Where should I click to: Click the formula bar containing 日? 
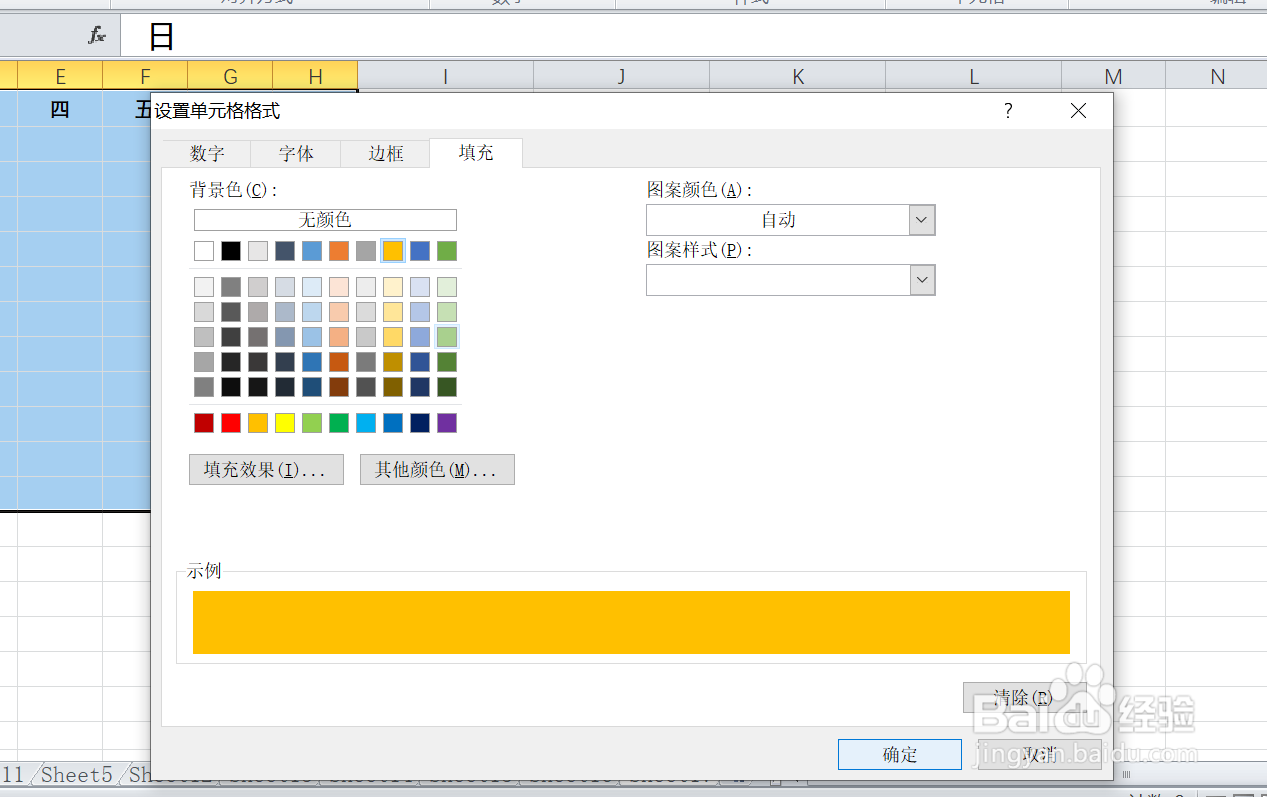pos(693,36)
